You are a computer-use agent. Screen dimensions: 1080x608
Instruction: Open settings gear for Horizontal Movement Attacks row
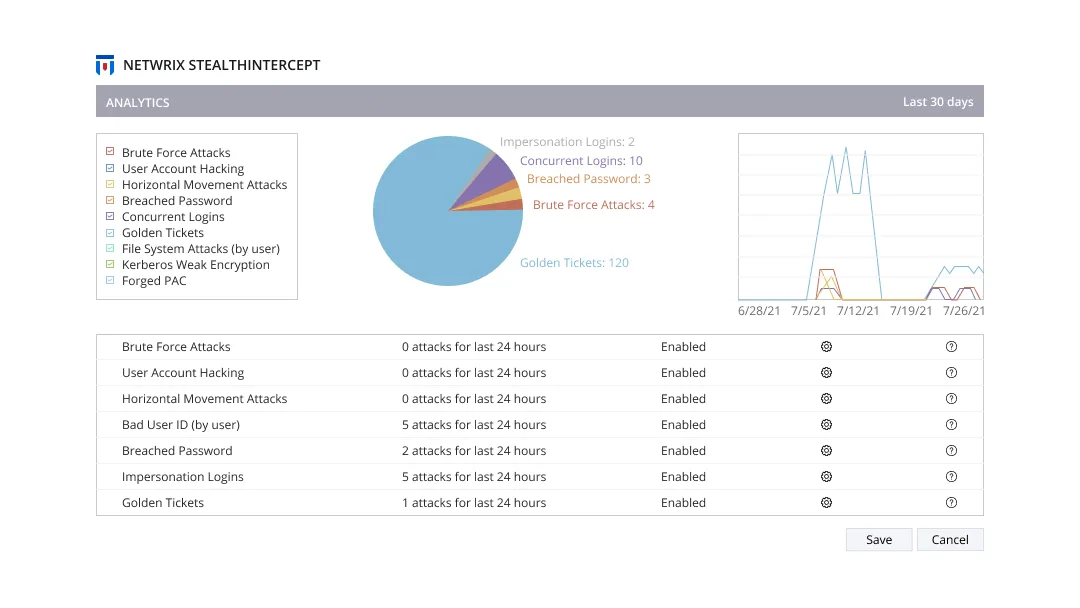827,399
